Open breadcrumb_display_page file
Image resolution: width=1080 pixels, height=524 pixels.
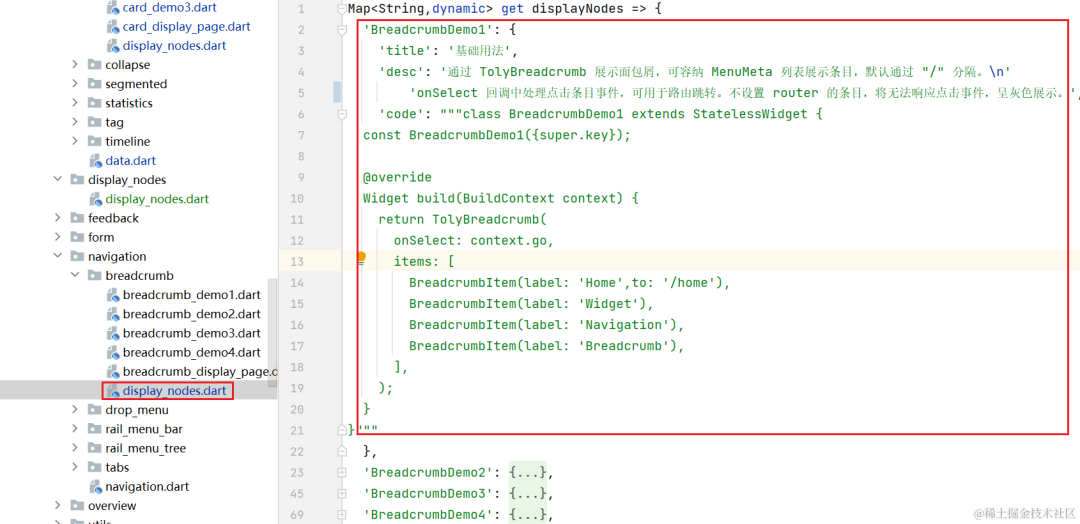tap(200, 372)
